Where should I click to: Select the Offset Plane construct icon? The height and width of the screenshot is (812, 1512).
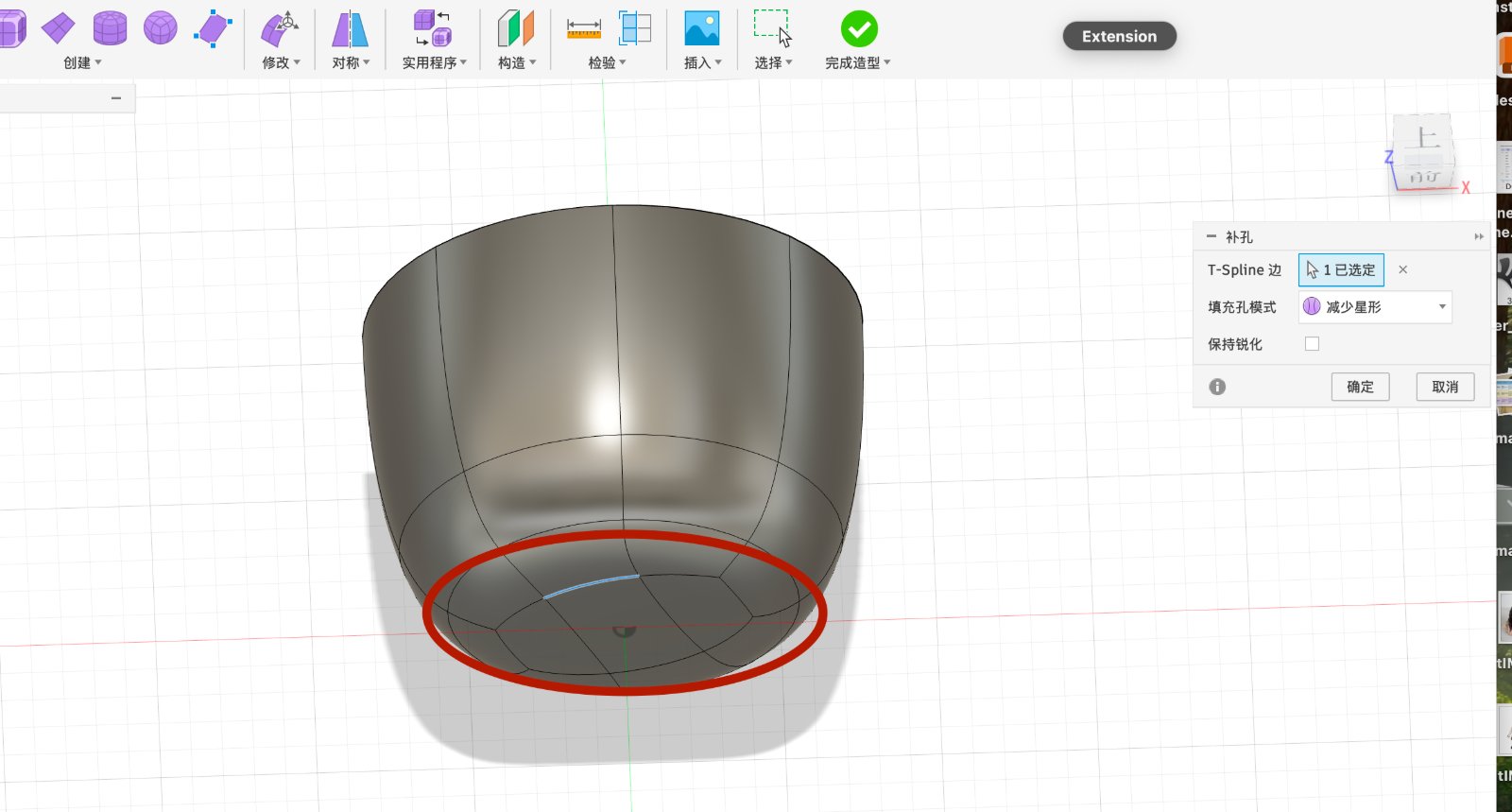point(516,28)
